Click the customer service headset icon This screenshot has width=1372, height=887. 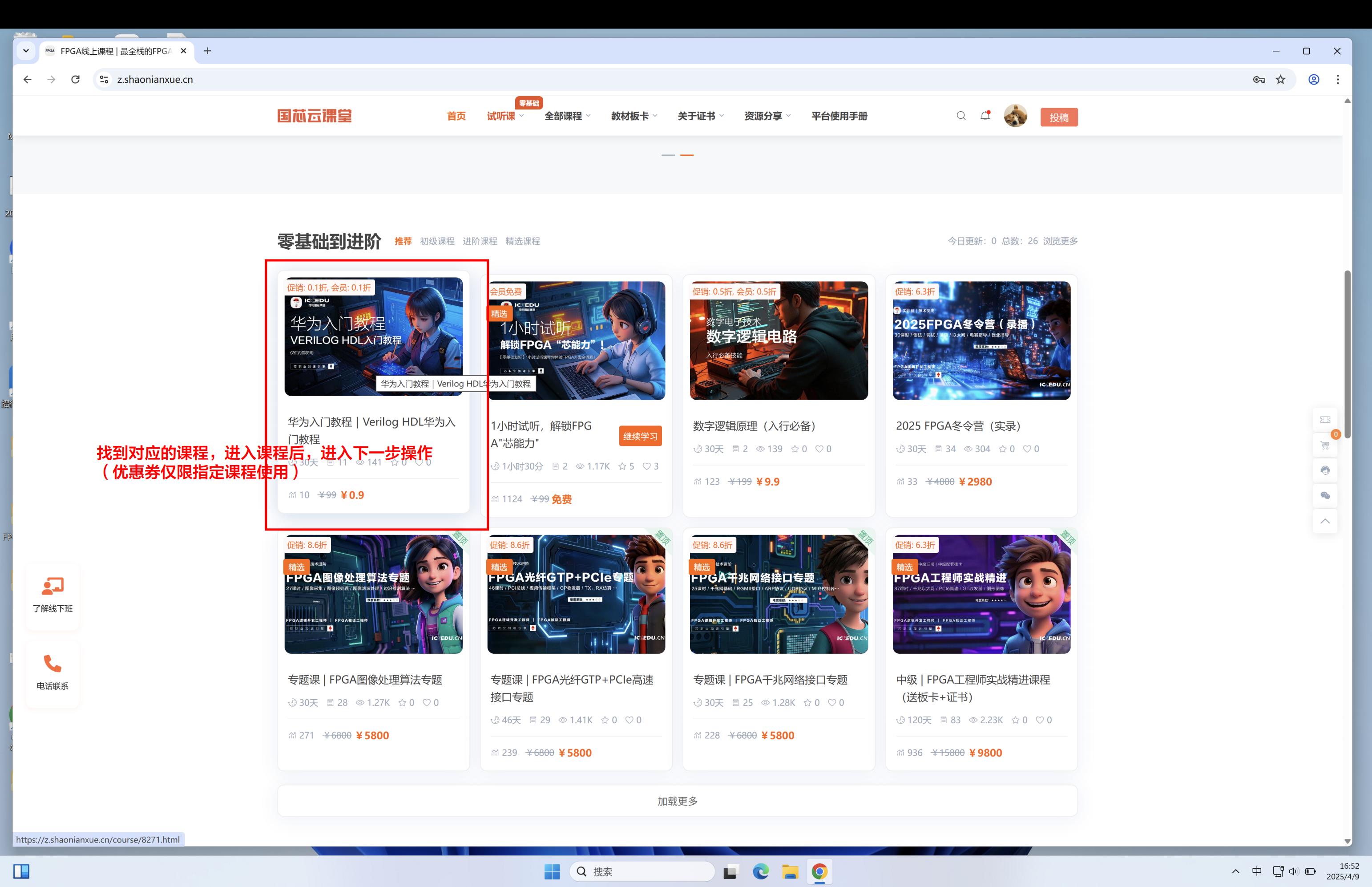pos(1325,470)
